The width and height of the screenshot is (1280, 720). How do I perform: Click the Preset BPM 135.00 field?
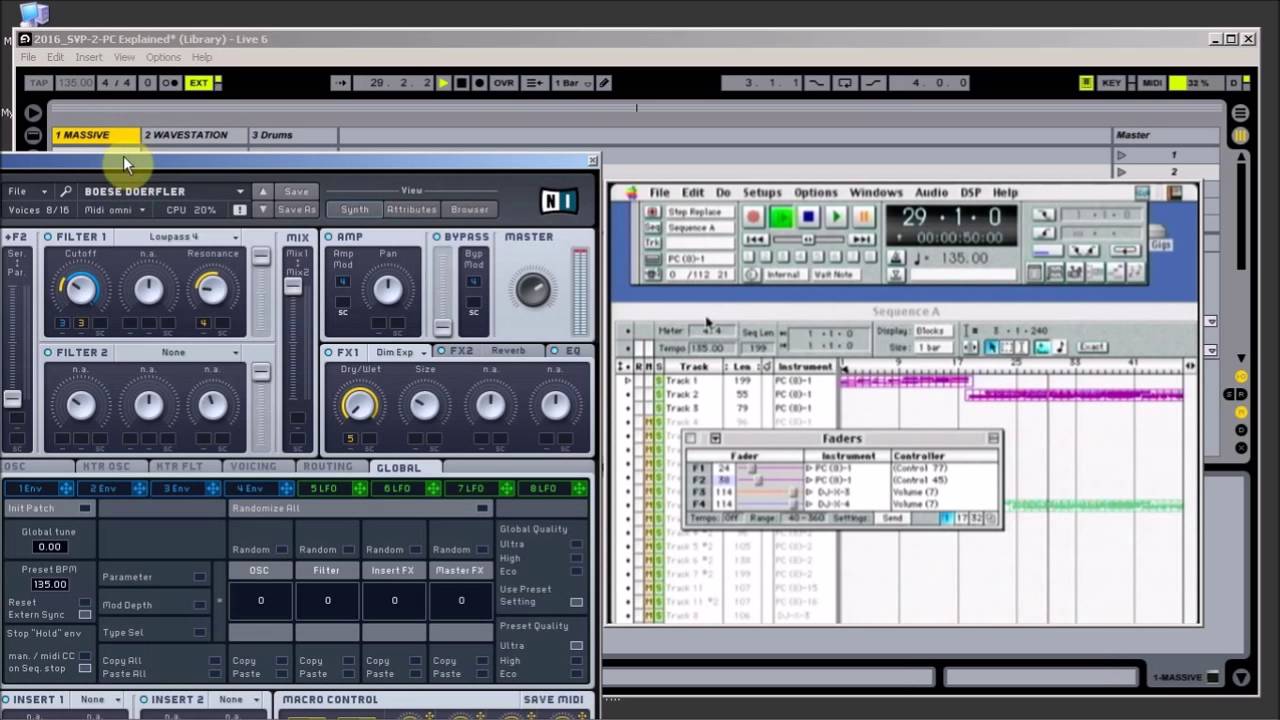49,584
